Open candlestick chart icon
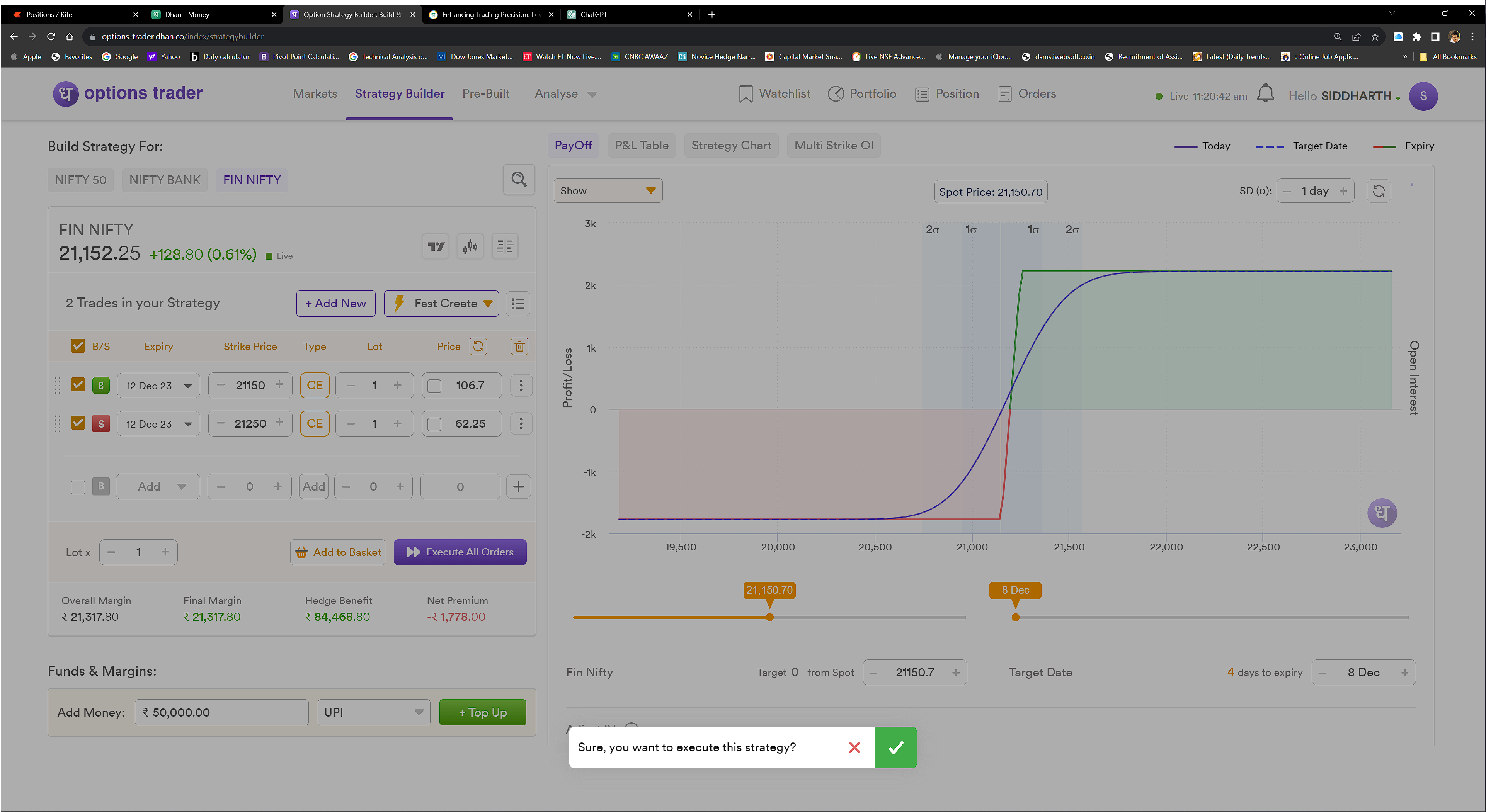The height and width of the screenshot is (812, 1486). click(x=470, y=247)
